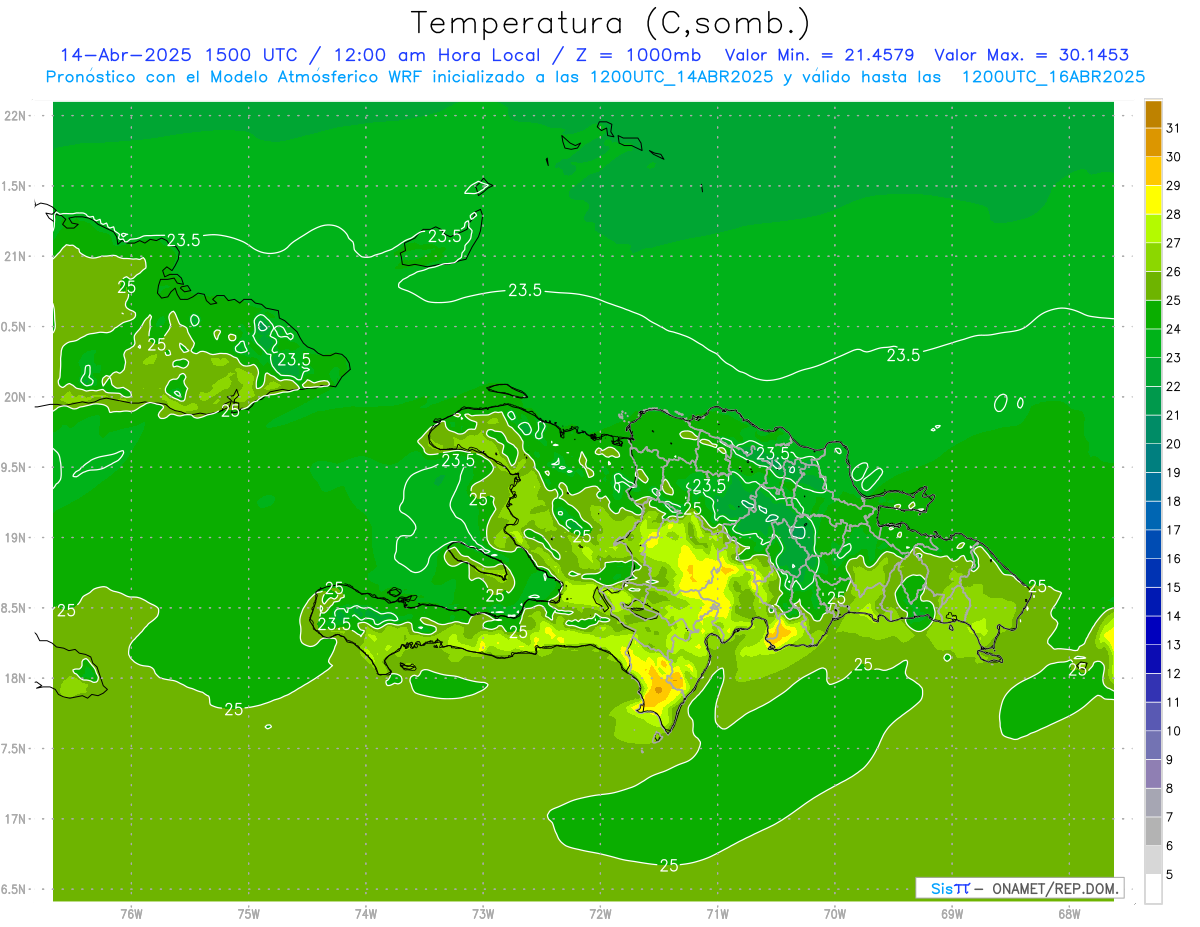Click the color scale label 15

pos(1173,587)
